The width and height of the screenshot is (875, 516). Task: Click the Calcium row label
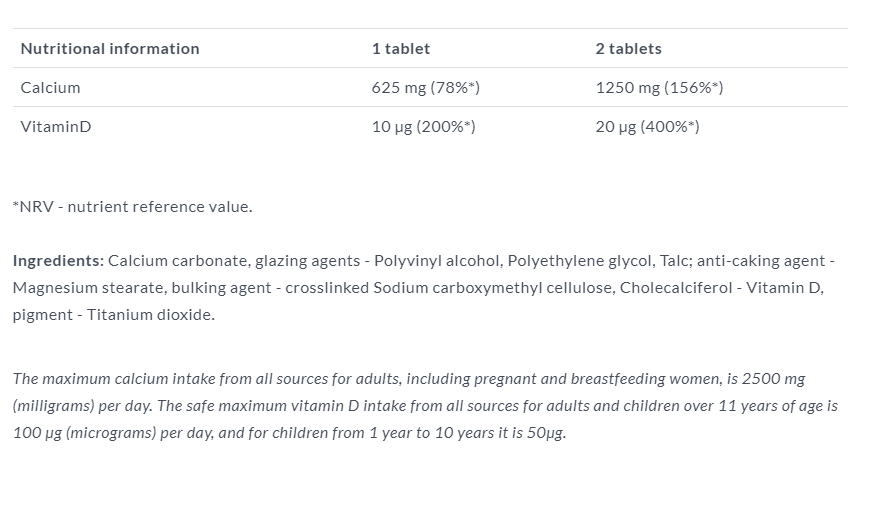pos(50,88)
